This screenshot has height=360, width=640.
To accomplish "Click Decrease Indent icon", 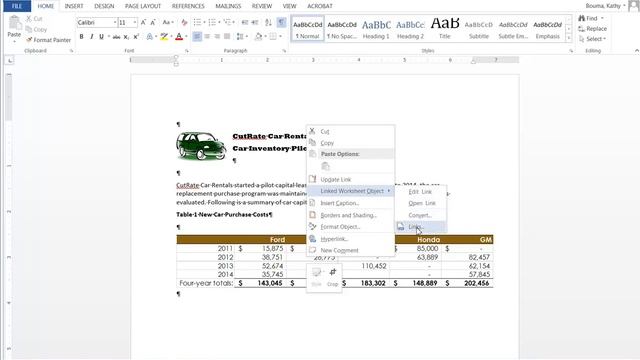I will tap(245, 22).
